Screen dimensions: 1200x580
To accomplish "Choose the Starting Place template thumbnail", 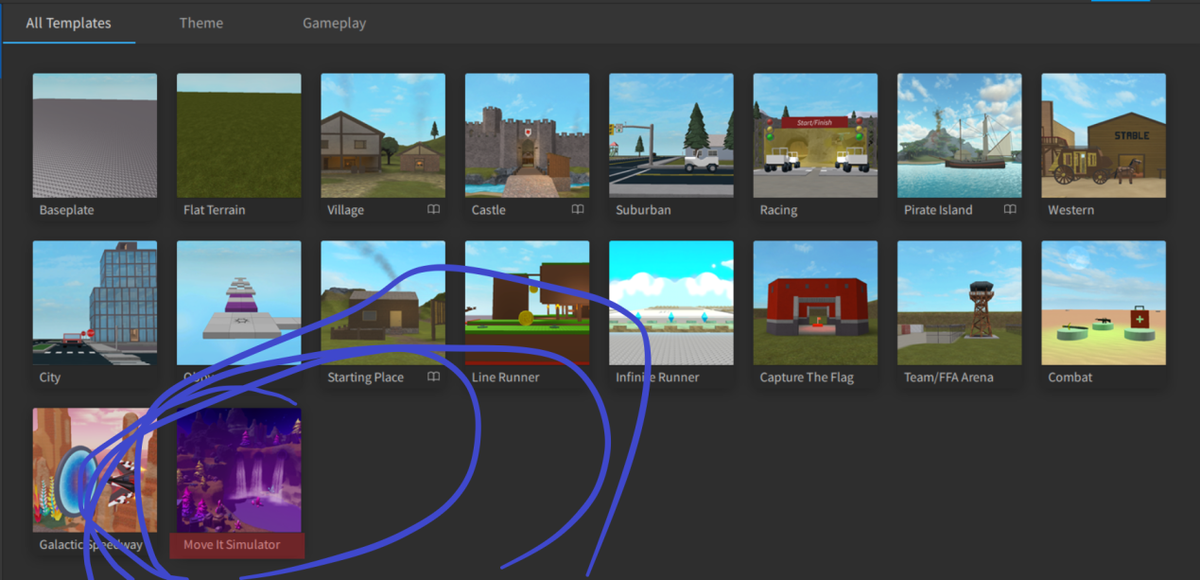I will 383,302.
